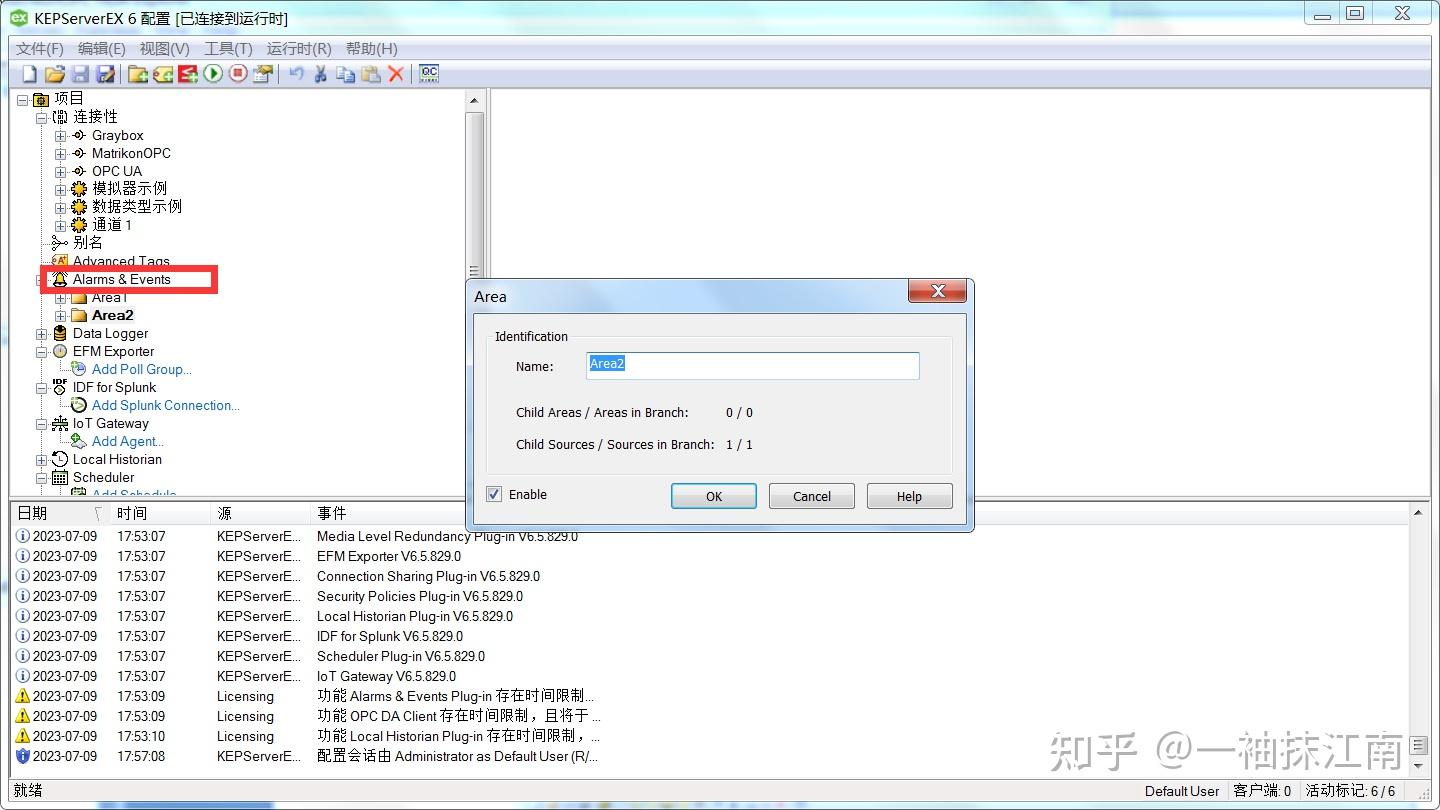Click the Copy toolbar icon

pyautogui.click(x=346, y=74)
